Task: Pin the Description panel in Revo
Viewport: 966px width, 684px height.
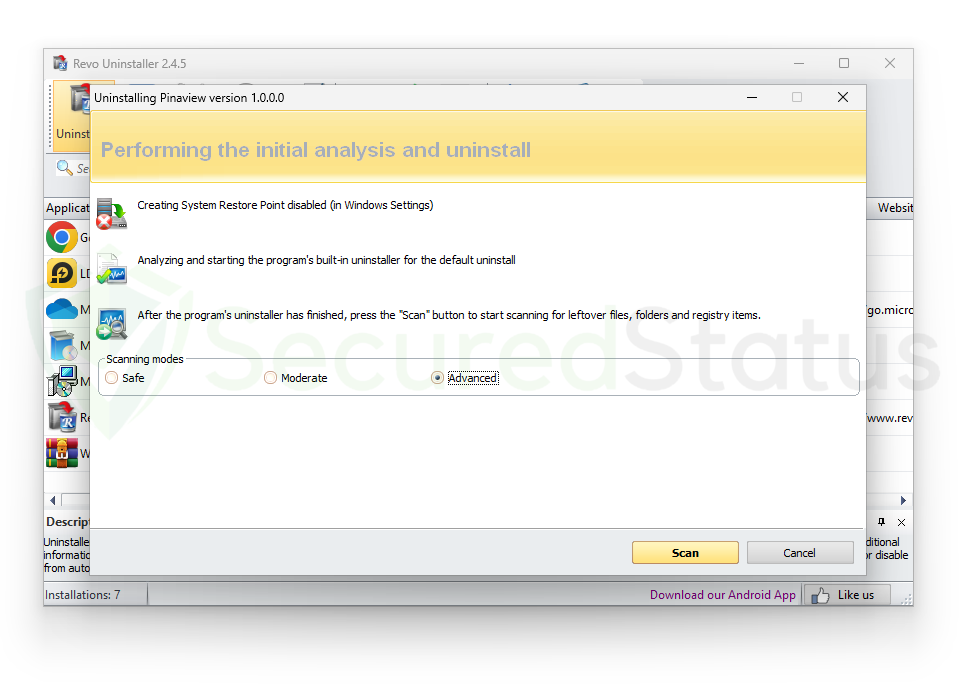Action: [882, 522]
